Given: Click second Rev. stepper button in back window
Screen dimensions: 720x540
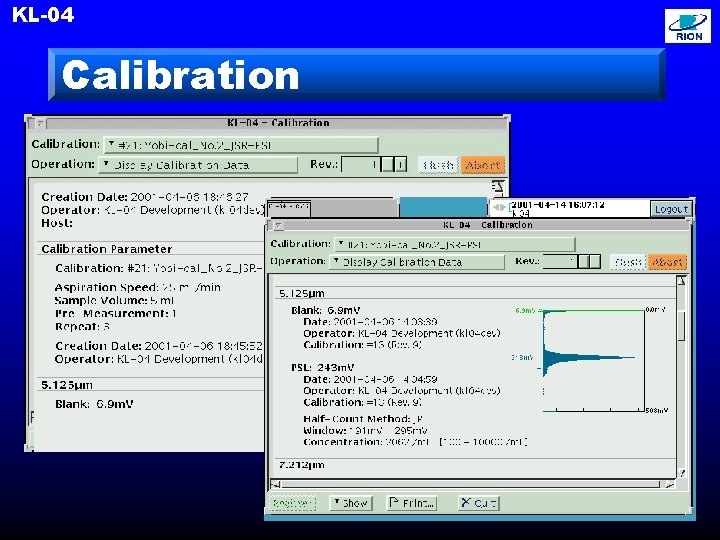Looking at the screenshot, I should 401,164.
